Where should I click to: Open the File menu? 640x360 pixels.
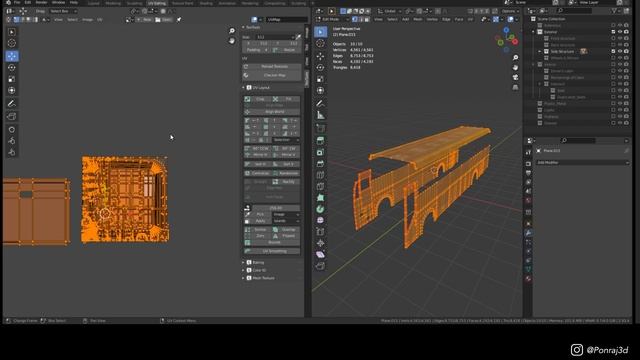click(17, 2)
